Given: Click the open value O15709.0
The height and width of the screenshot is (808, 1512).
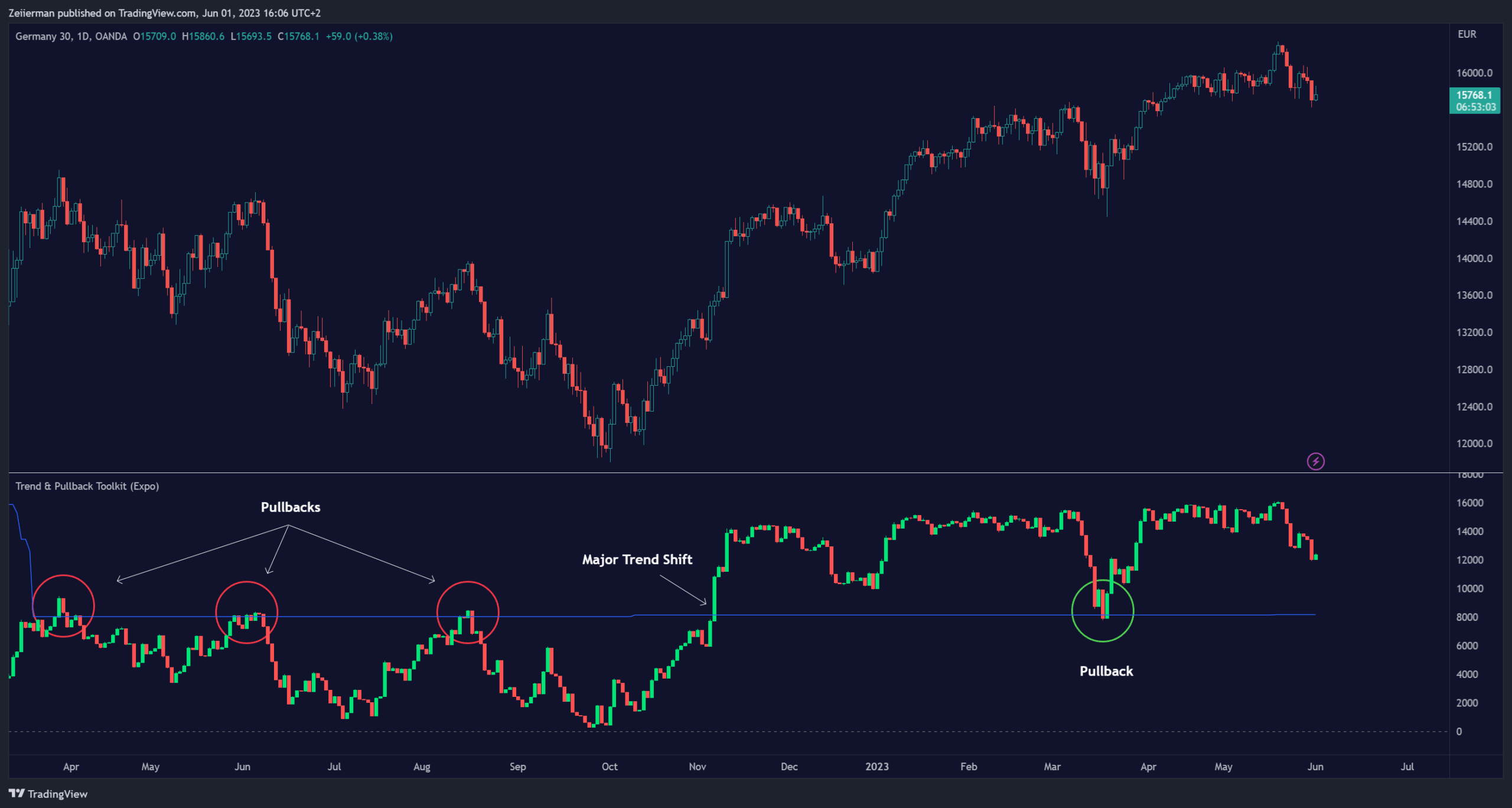Looking at the screenshot, I should click(154, 37).
